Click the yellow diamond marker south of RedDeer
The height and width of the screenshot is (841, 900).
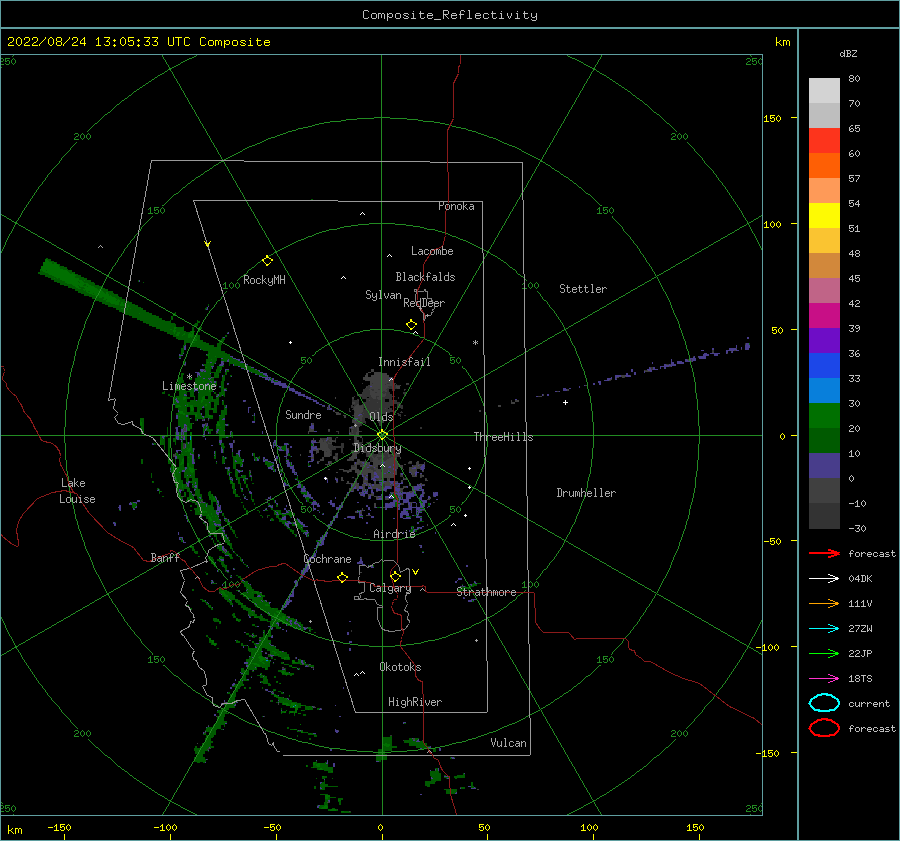click(412, 325)
